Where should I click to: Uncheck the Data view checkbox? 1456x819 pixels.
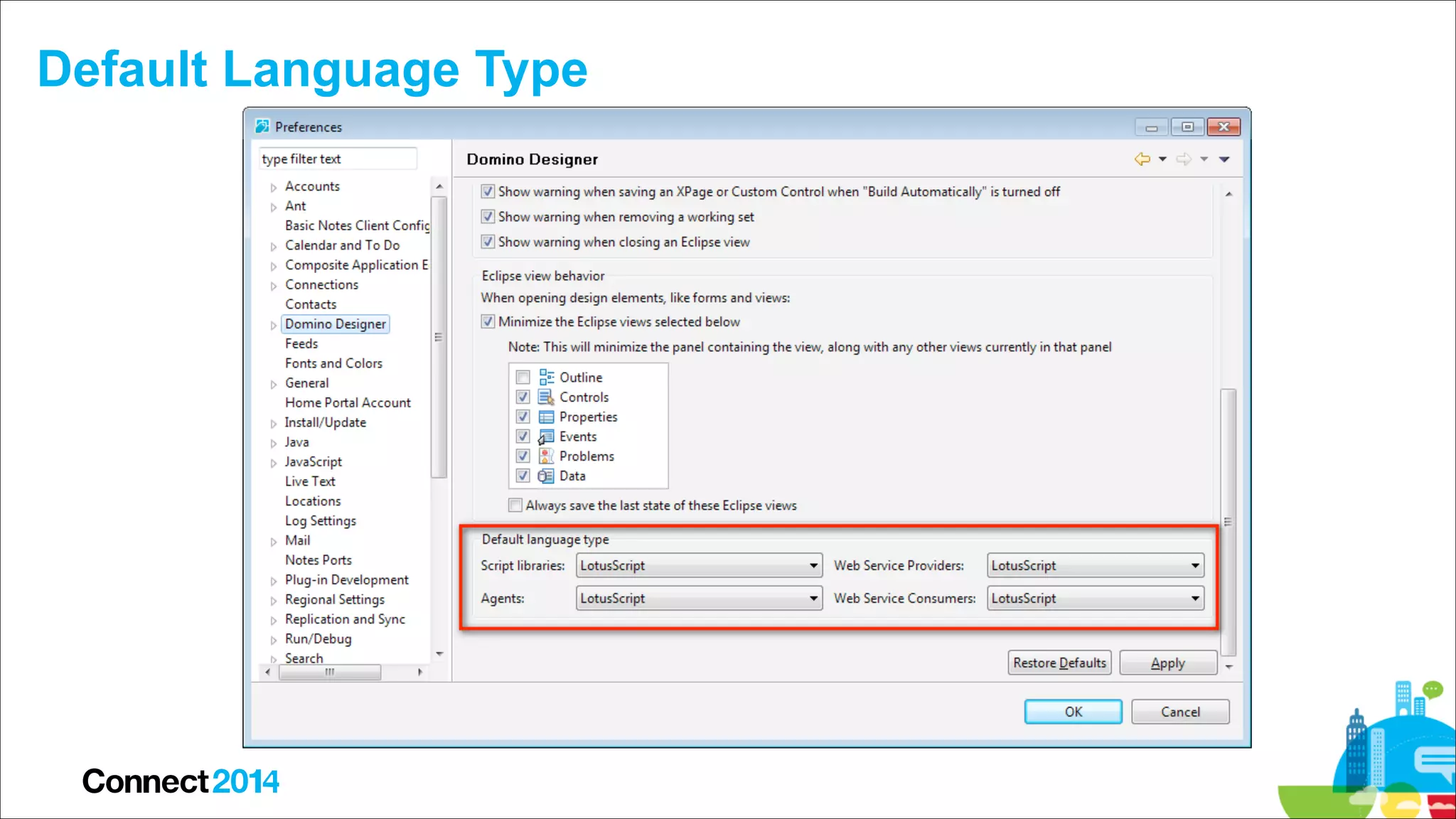click(x=523, y=476)
